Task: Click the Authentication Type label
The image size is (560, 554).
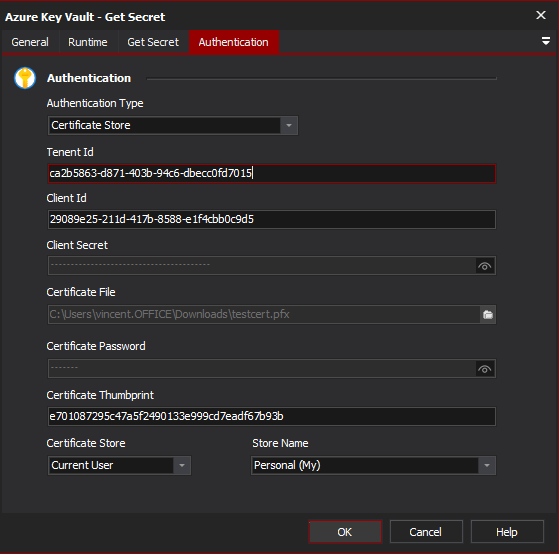Action: tap(95, 103)
